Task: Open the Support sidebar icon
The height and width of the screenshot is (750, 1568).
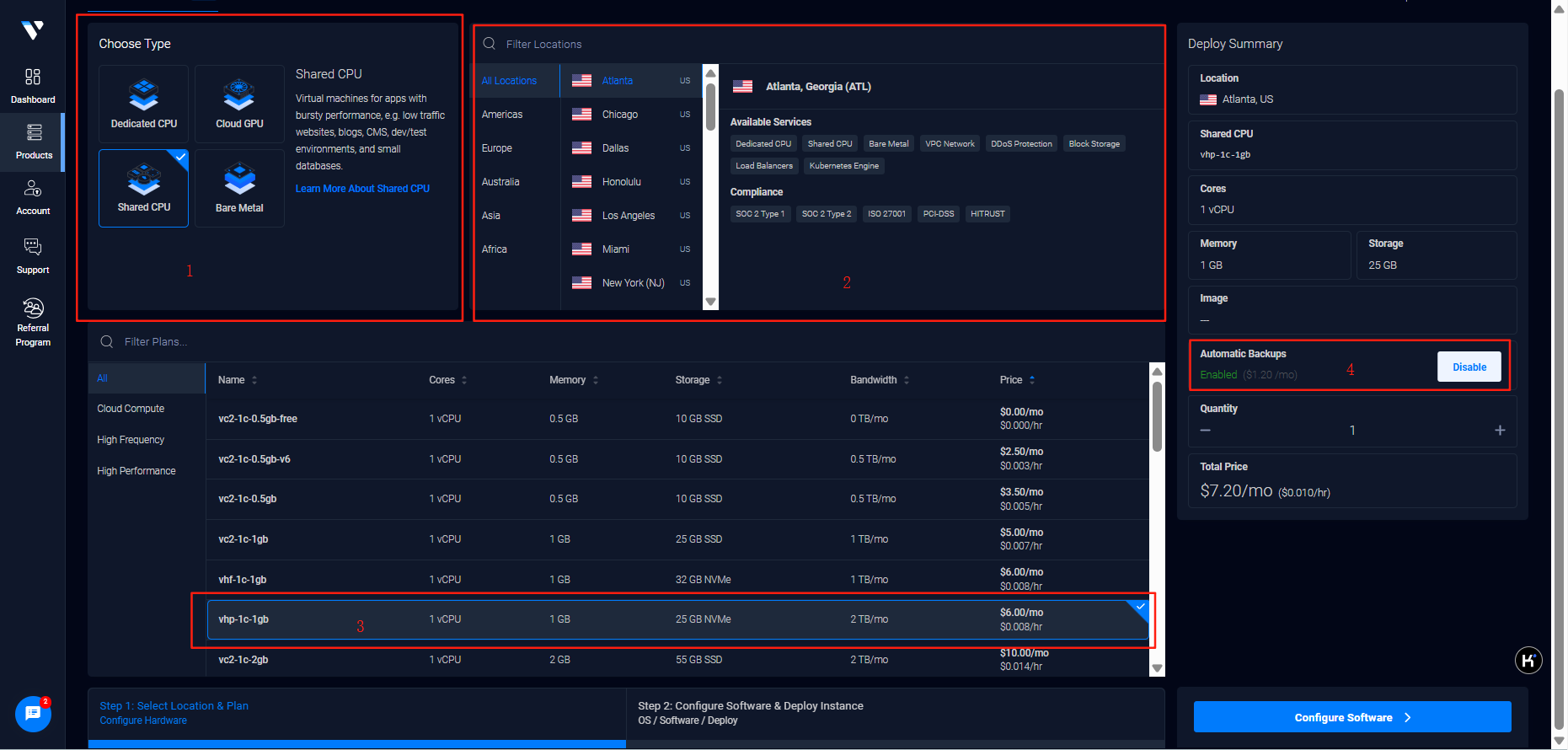Action: tap(33, 255)
